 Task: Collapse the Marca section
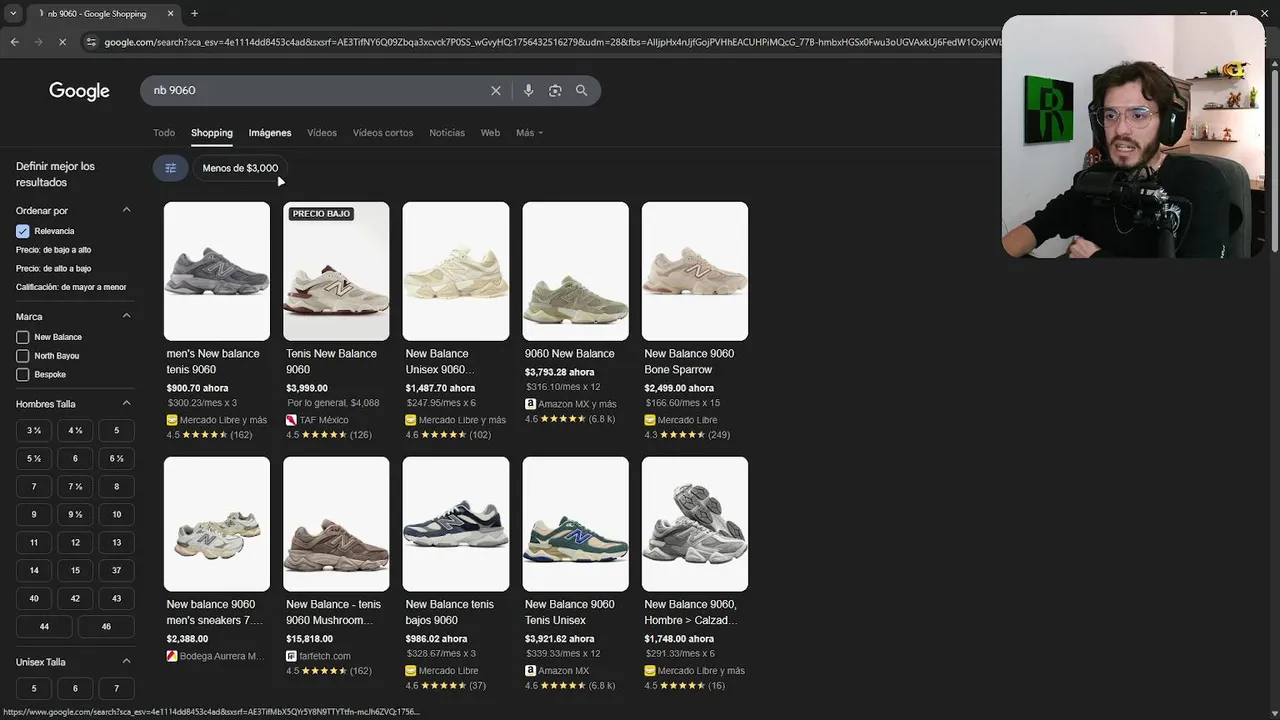[x=126, y=316]
